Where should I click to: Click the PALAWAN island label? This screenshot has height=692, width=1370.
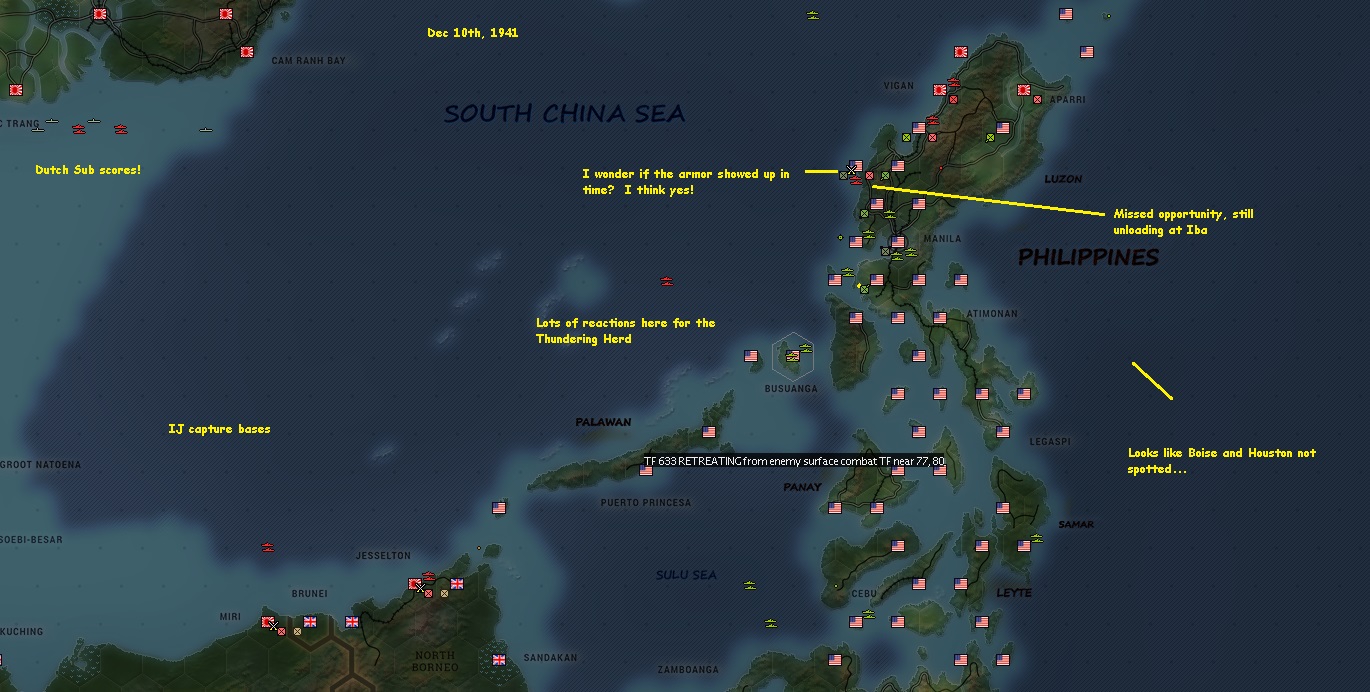pos(603,422)
